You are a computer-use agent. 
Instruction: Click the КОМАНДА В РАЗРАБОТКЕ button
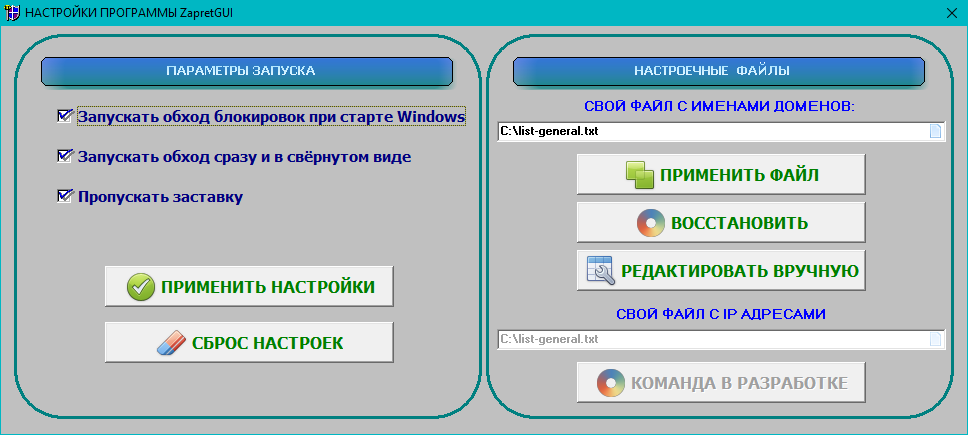(721, 383)
